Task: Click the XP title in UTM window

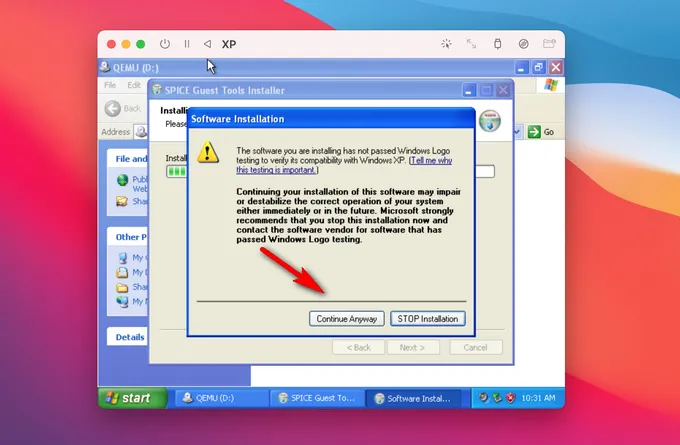Action: pyautogui.click(x=229, y=44)
